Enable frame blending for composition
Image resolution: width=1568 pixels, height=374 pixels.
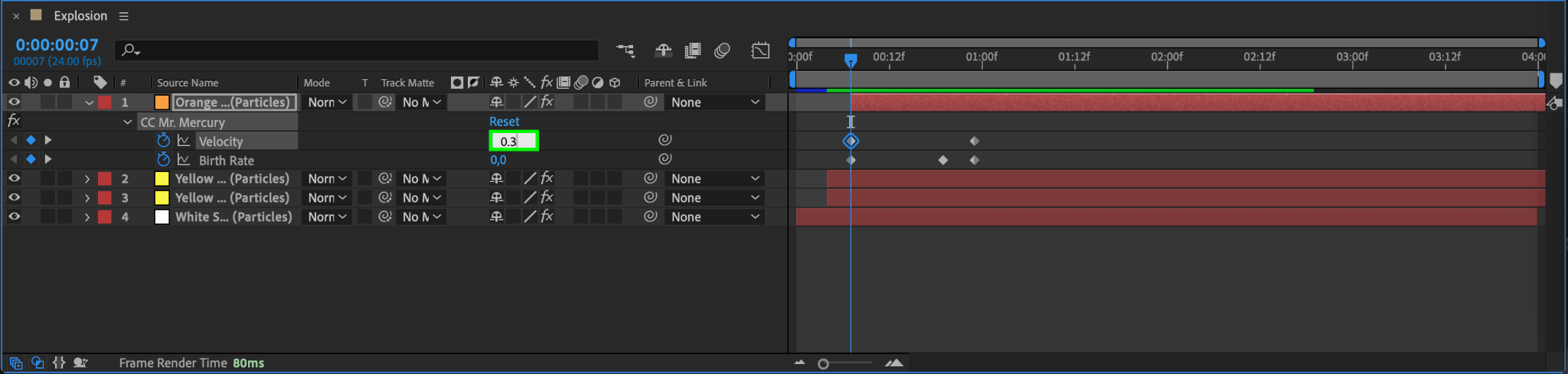692,50
